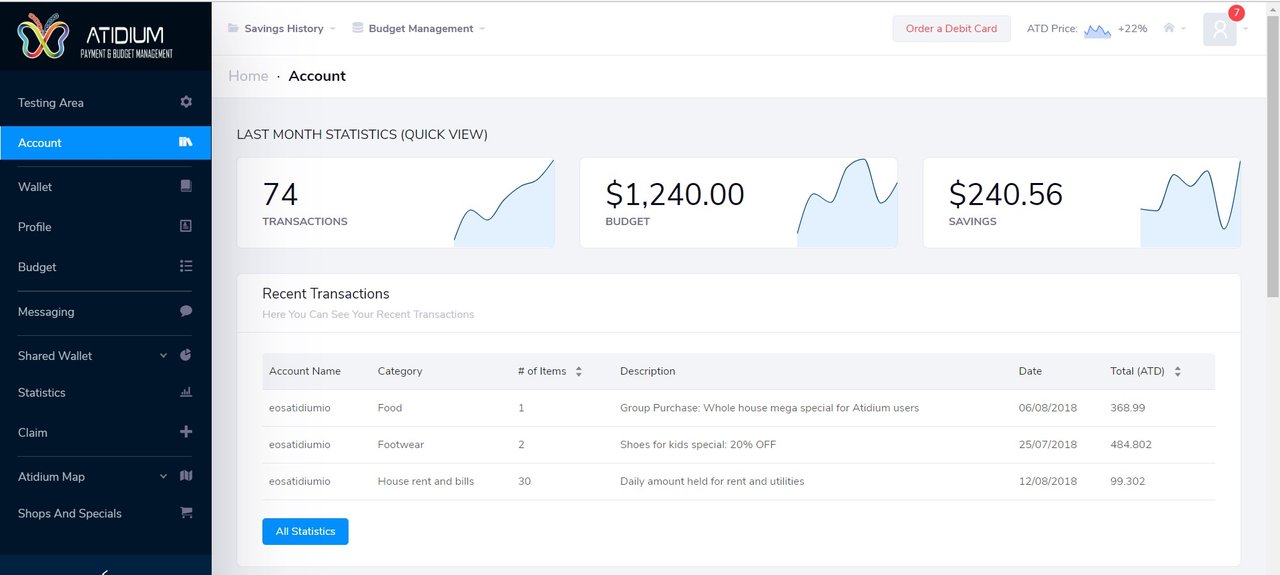Open Messaging using the chat bubble icon
1280x575 pixels.
tap(186, 311)
